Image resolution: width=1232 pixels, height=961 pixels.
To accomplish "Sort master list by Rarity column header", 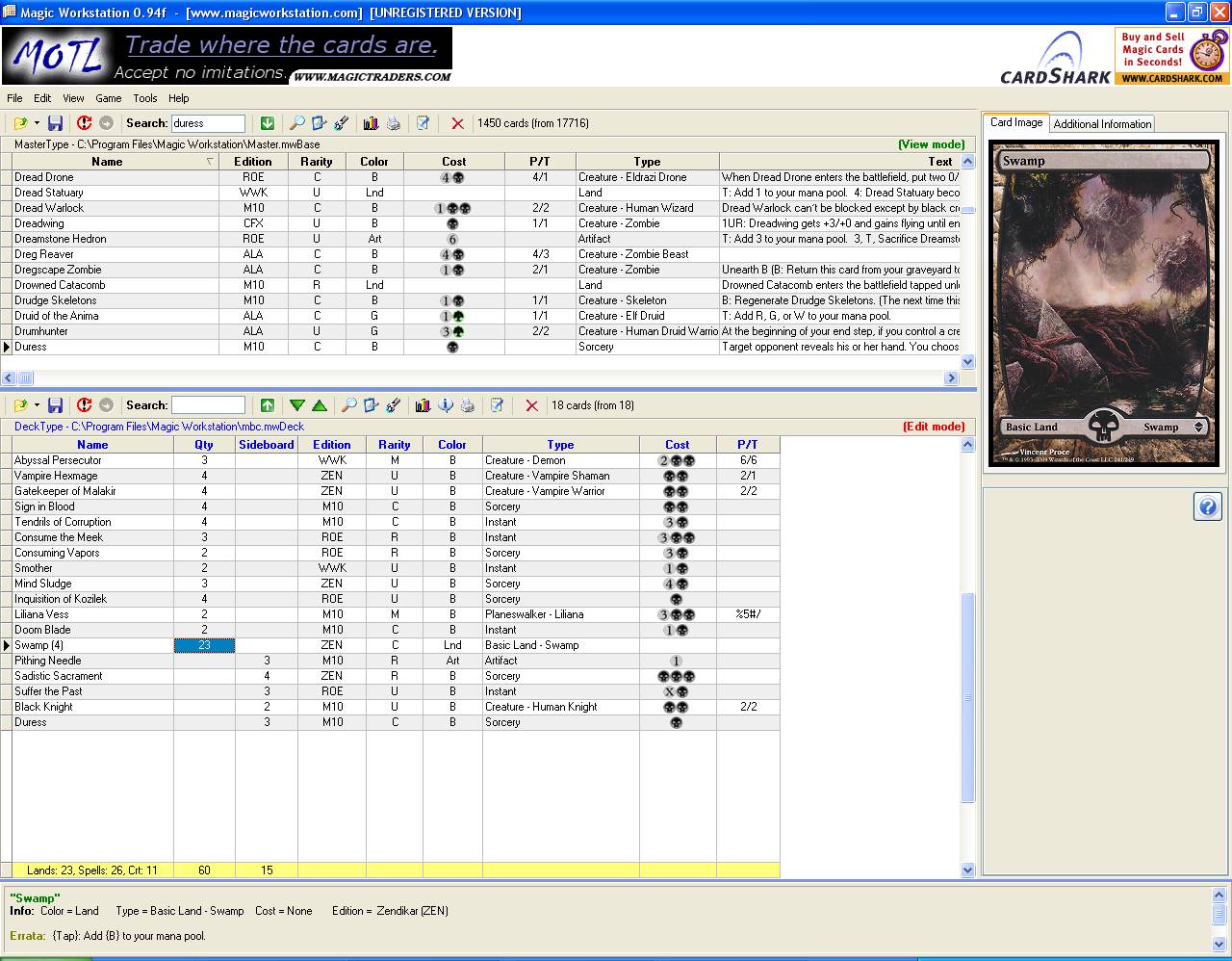I will 316,162.
